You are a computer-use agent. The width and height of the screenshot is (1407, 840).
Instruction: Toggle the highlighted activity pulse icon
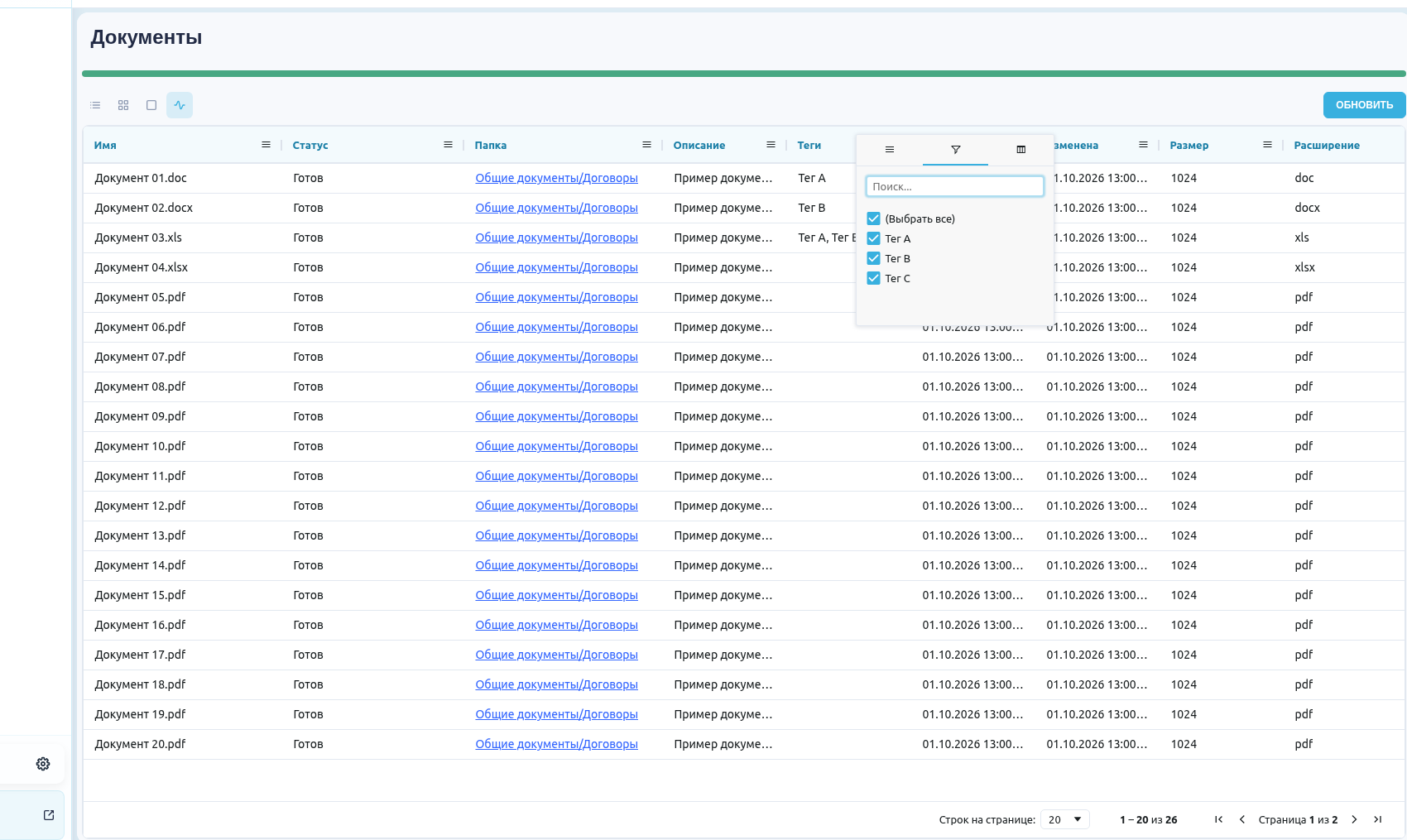tap(180, 105)
